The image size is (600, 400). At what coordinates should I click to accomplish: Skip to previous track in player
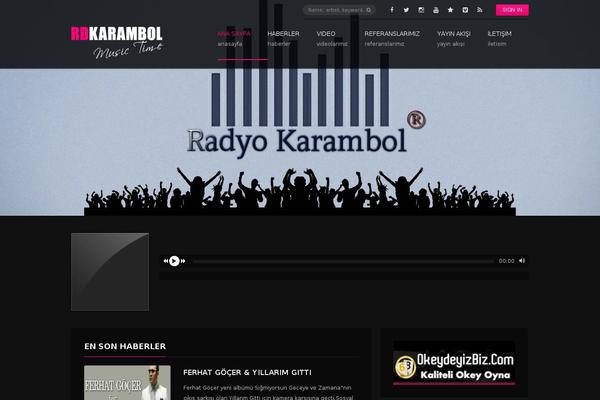coord(166,261)
